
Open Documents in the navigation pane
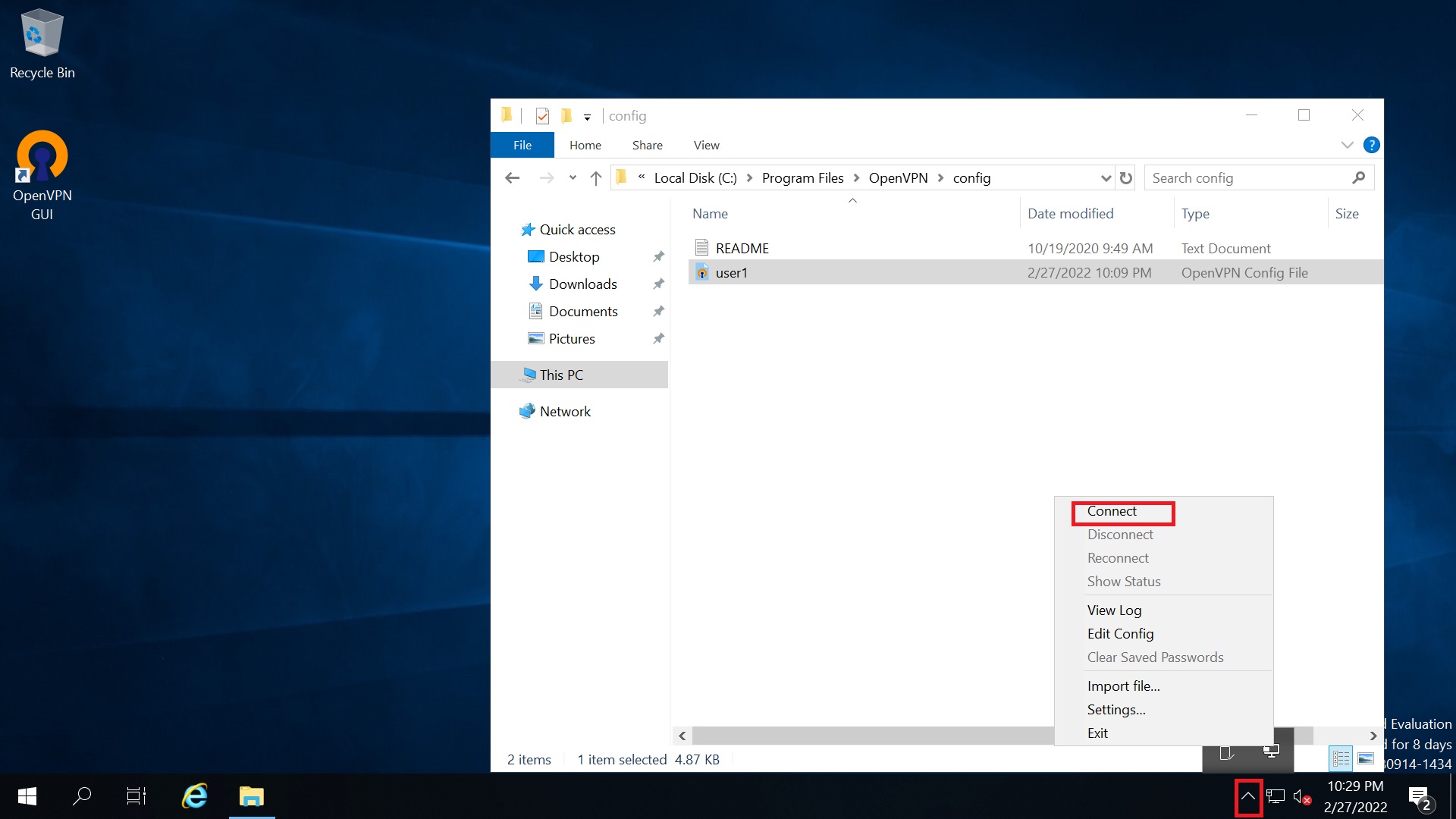pyautogui.click(x=583, y=312)
